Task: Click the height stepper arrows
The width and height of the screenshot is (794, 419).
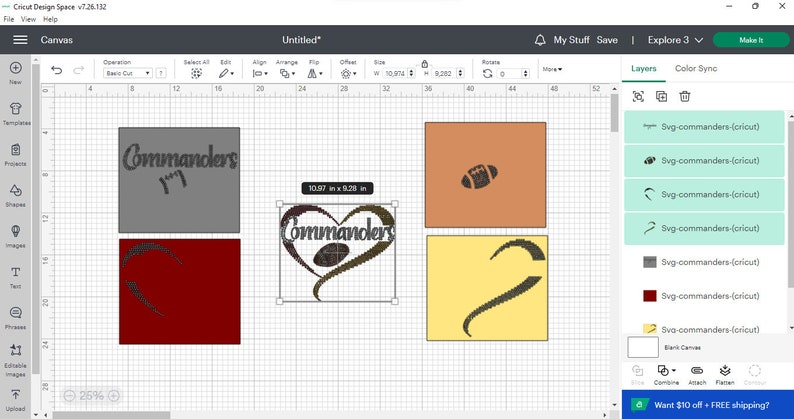Action: click(460, 73)
